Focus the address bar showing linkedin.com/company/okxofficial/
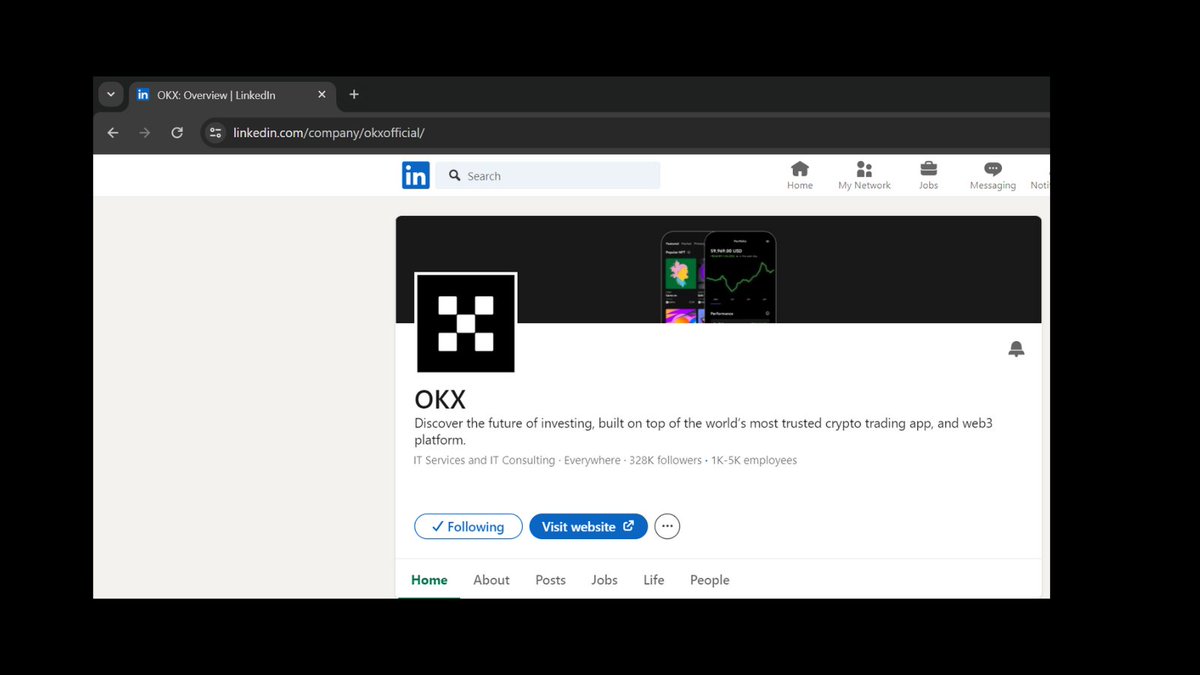The height and width of the screenshot is (675, 1200). (x=625, y=133)
